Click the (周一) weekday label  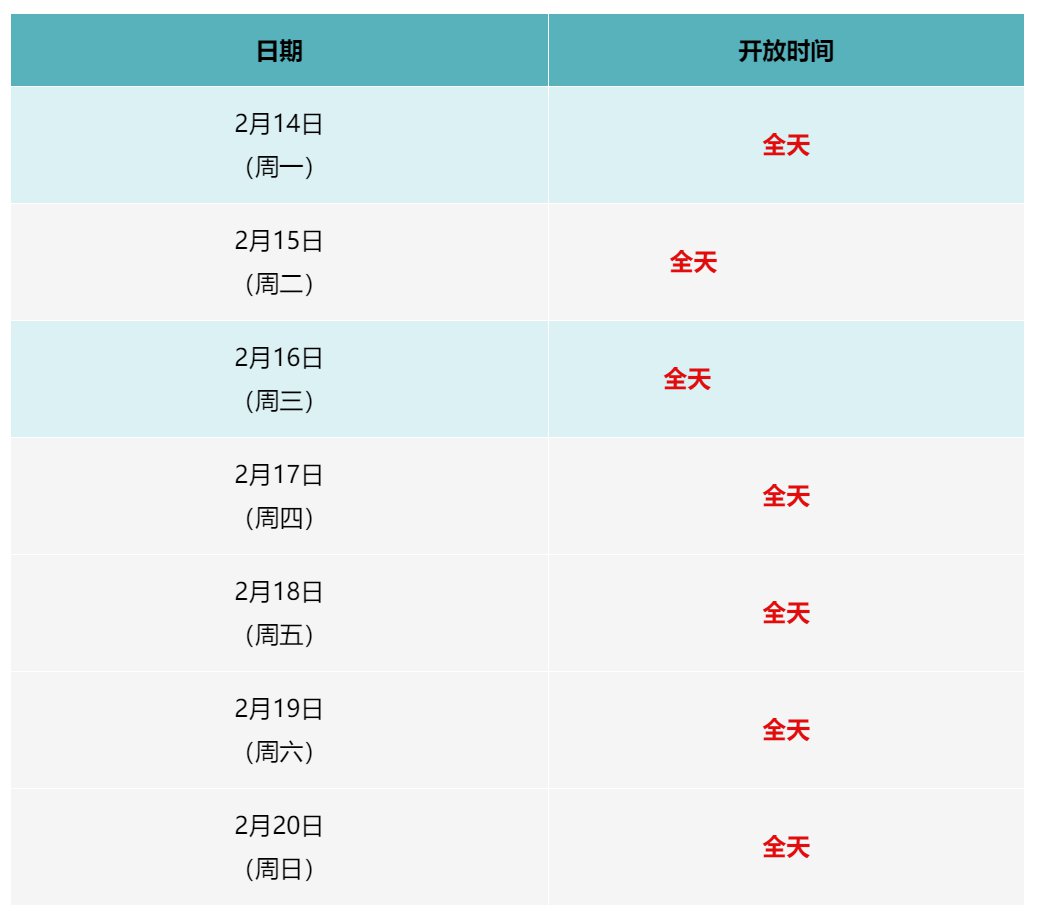(279, 167)
